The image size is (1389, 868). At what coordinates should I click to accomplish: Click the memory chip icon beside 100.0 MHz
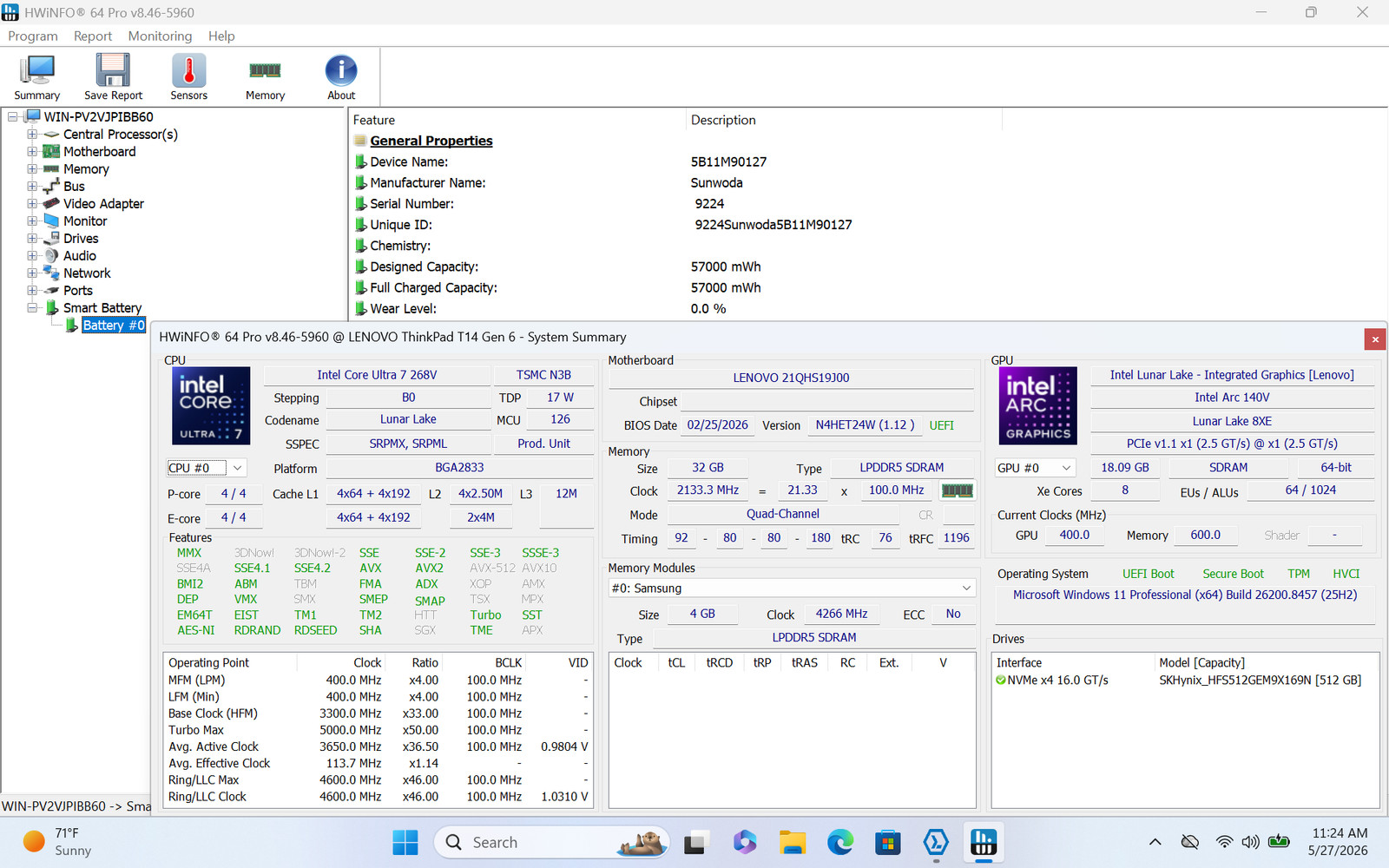(x=958, y=490)
